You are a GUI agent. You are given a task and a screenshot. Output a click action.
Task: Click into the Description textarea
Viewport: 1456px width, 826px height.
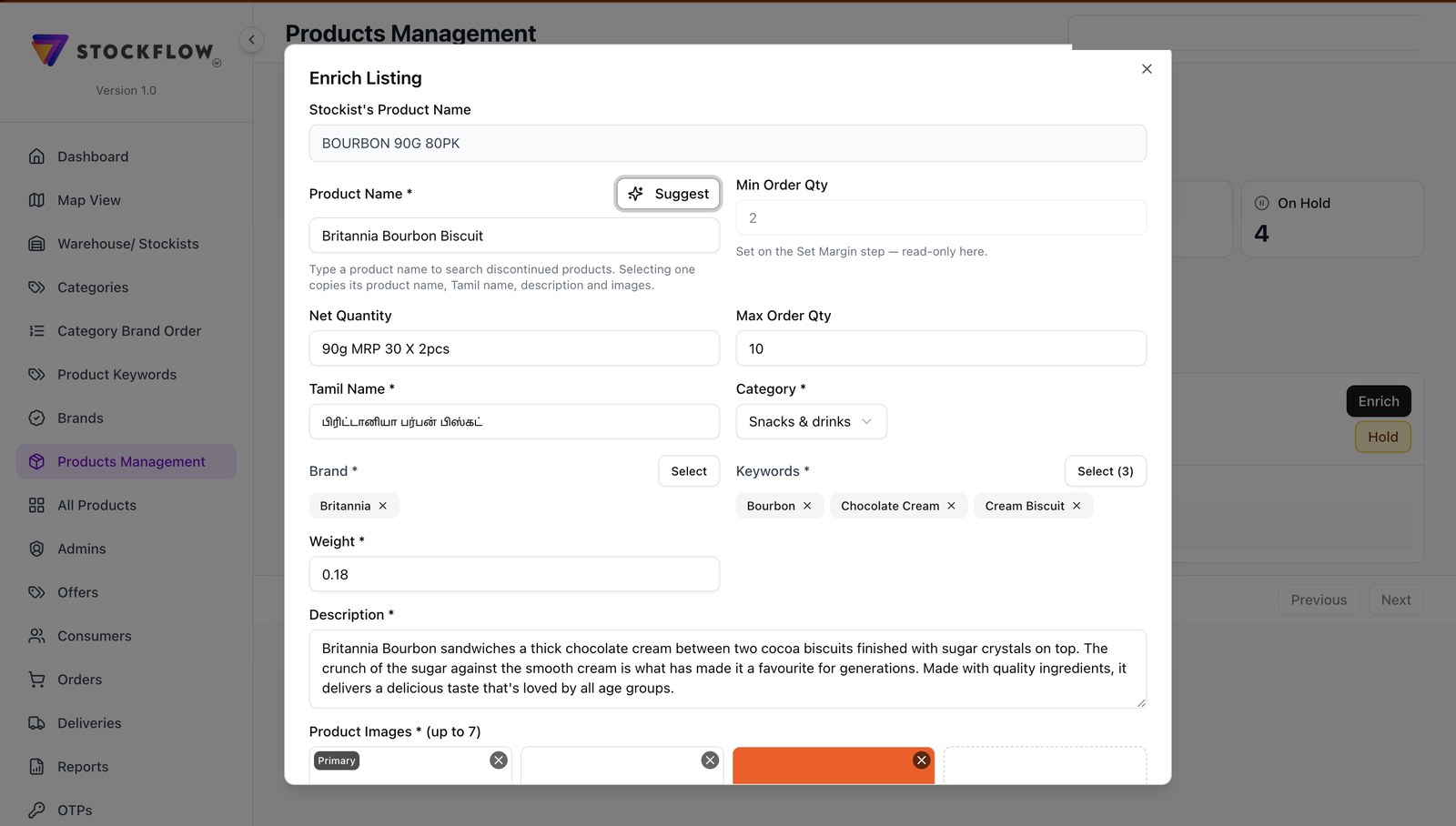[728, 669]
